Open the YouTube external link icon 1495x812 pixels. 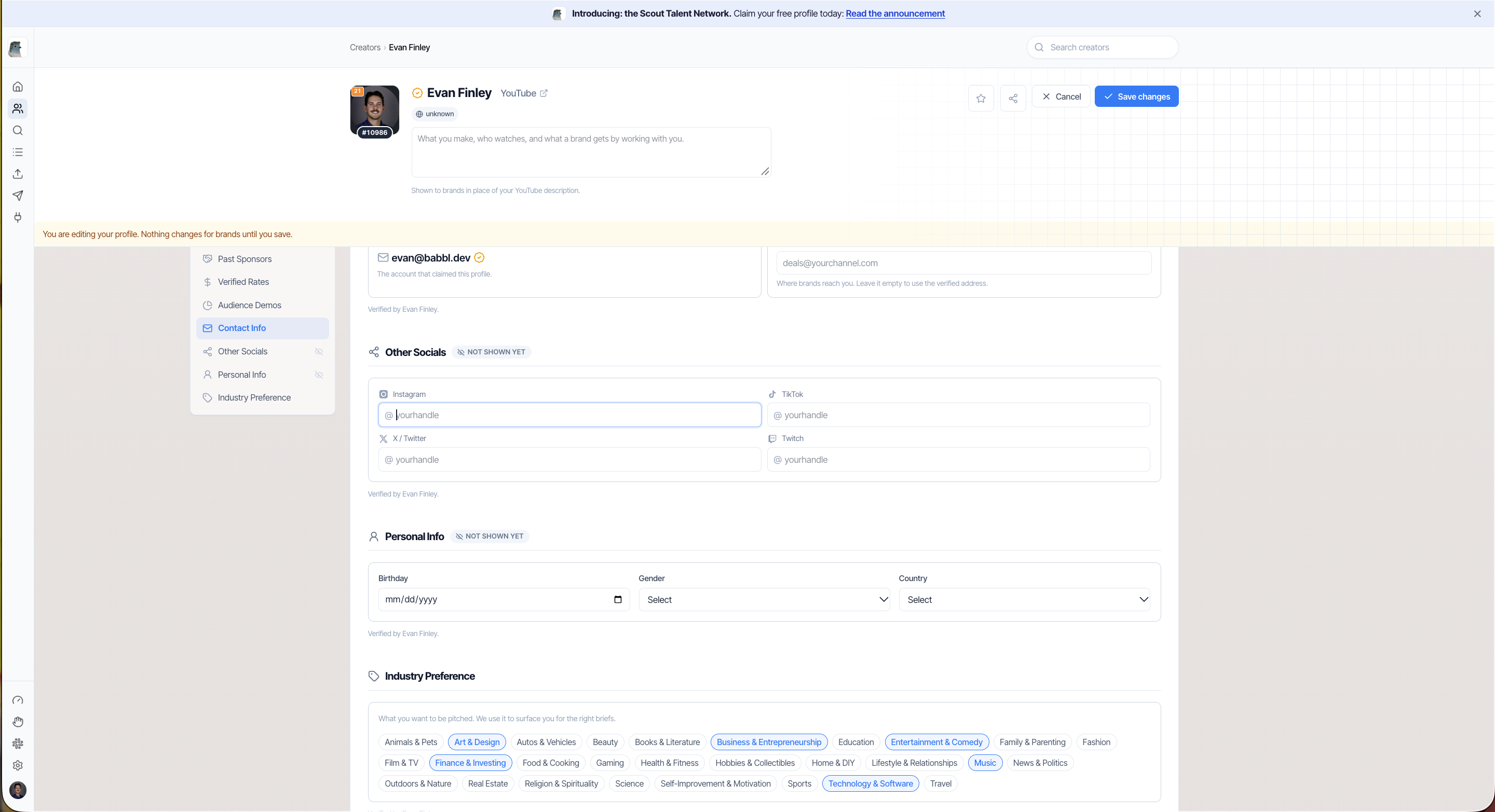(544, 93)
